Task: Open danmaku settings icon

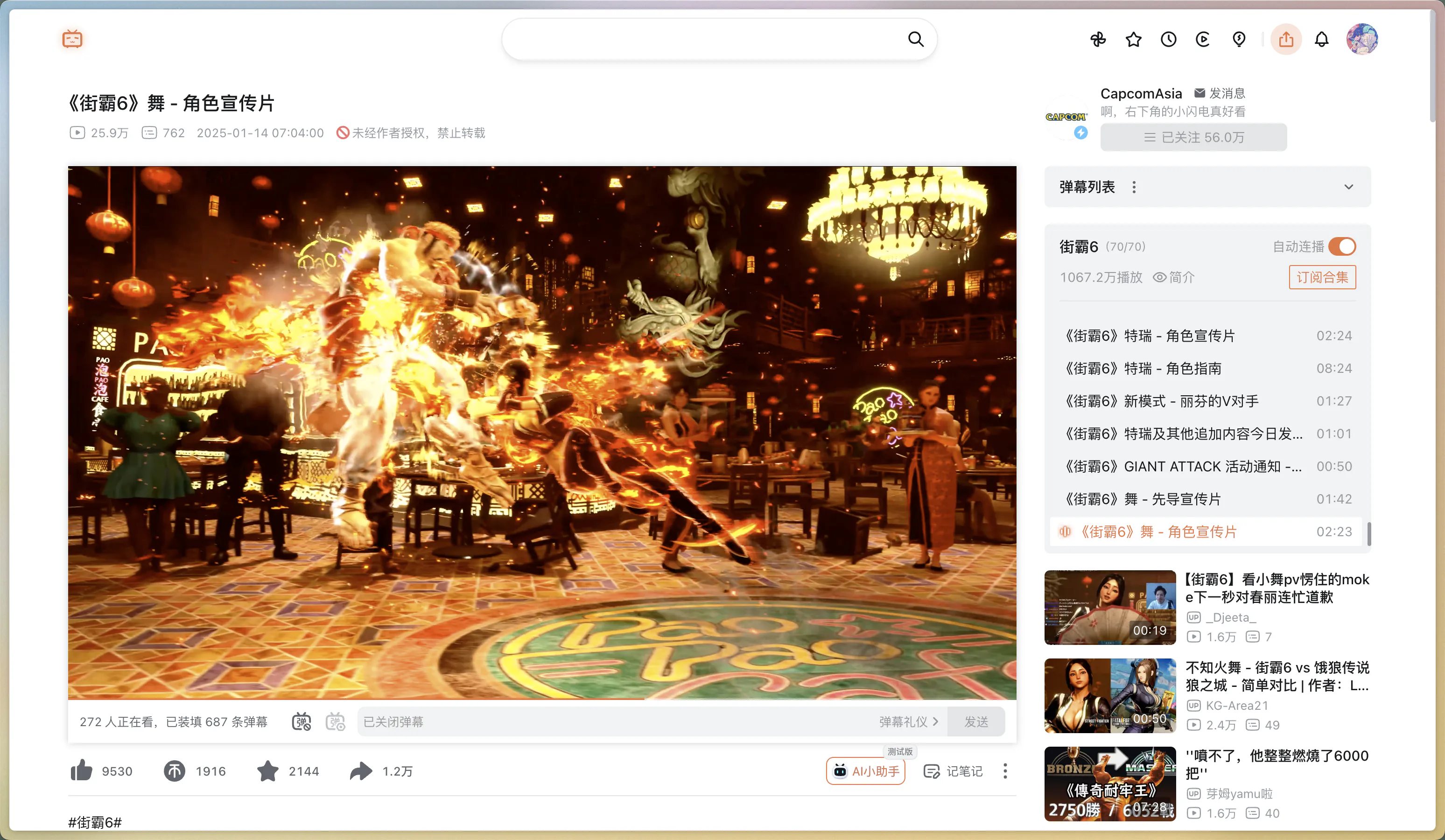Action: click(x=336, y=721)
